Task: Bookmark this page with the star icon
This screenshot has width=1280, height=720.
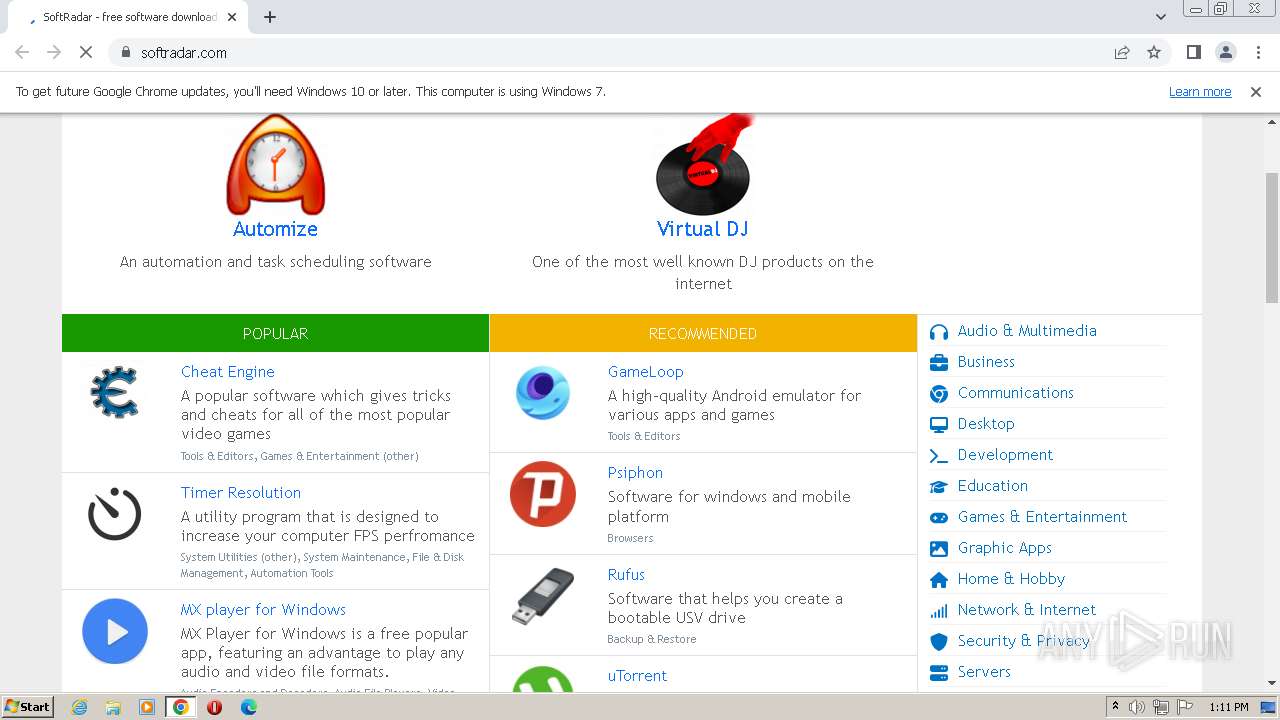Action: coord(1154,52)
